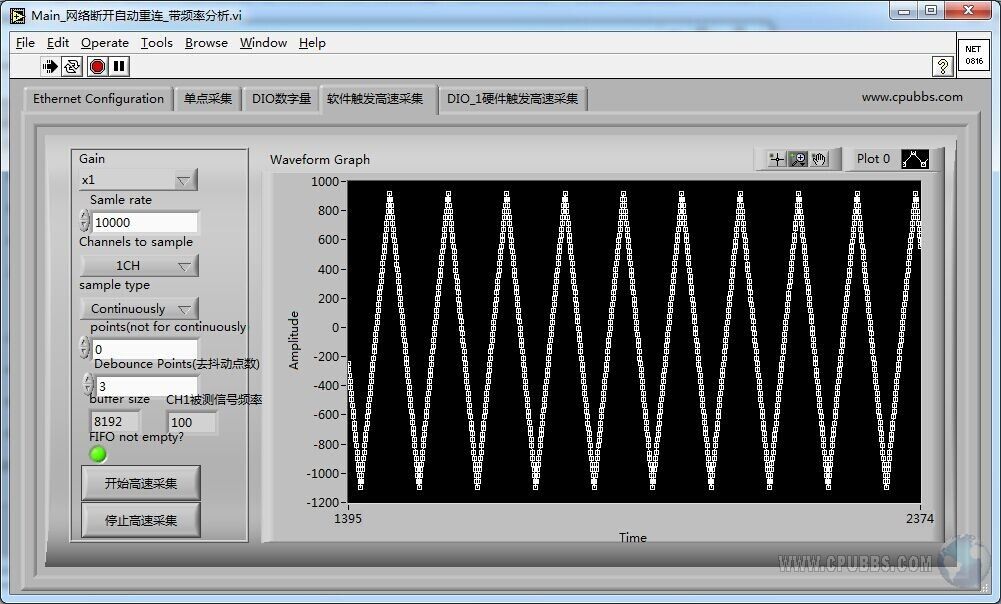Open the Help menu
1001x604 pixels.
[x=312, y=43]
